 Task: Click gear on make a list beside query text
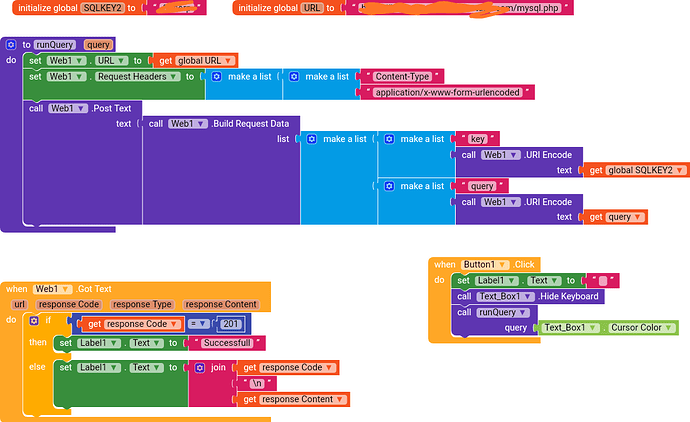[388, 186]
